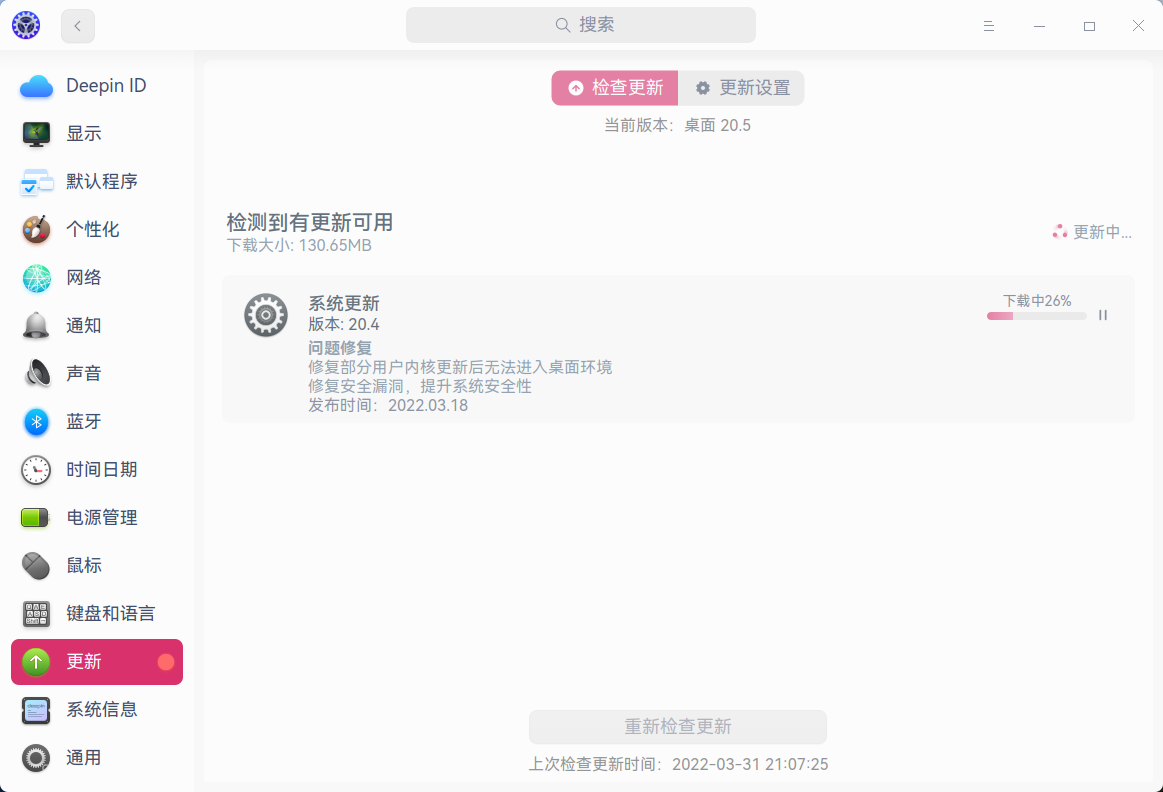
Task: Click the 搜索 search field
Action: point(581,24)
